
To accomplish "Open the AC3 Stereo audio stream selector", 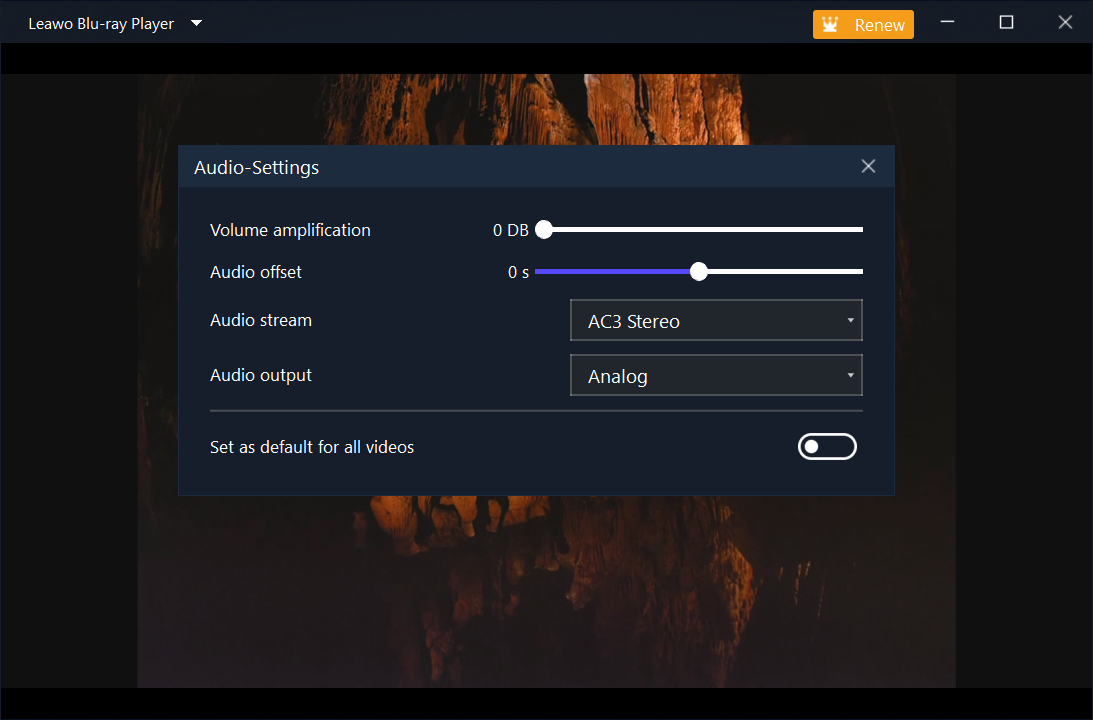I will pos(716,320).
